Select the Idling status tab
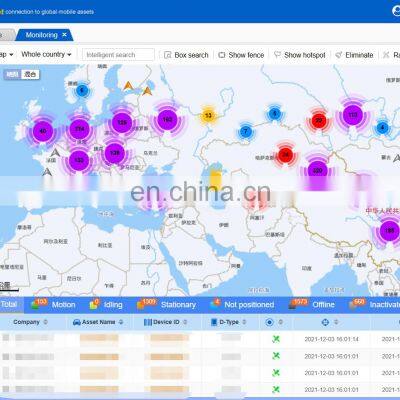The width and height of the screenshot is (400, 400). point(106,305)
